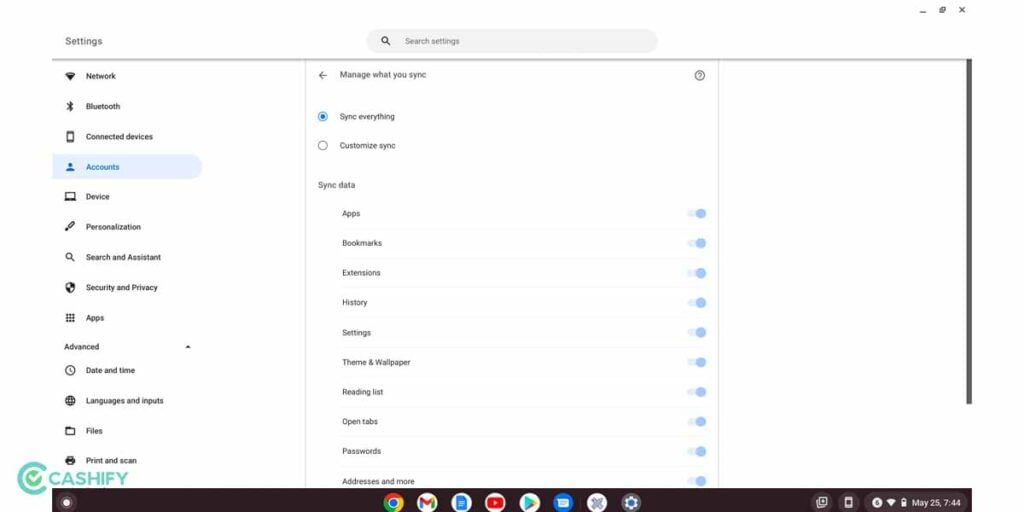The image size is (1024, 512).
Task: Click the Connected devices phone icon
Action: tap(70, 136)
